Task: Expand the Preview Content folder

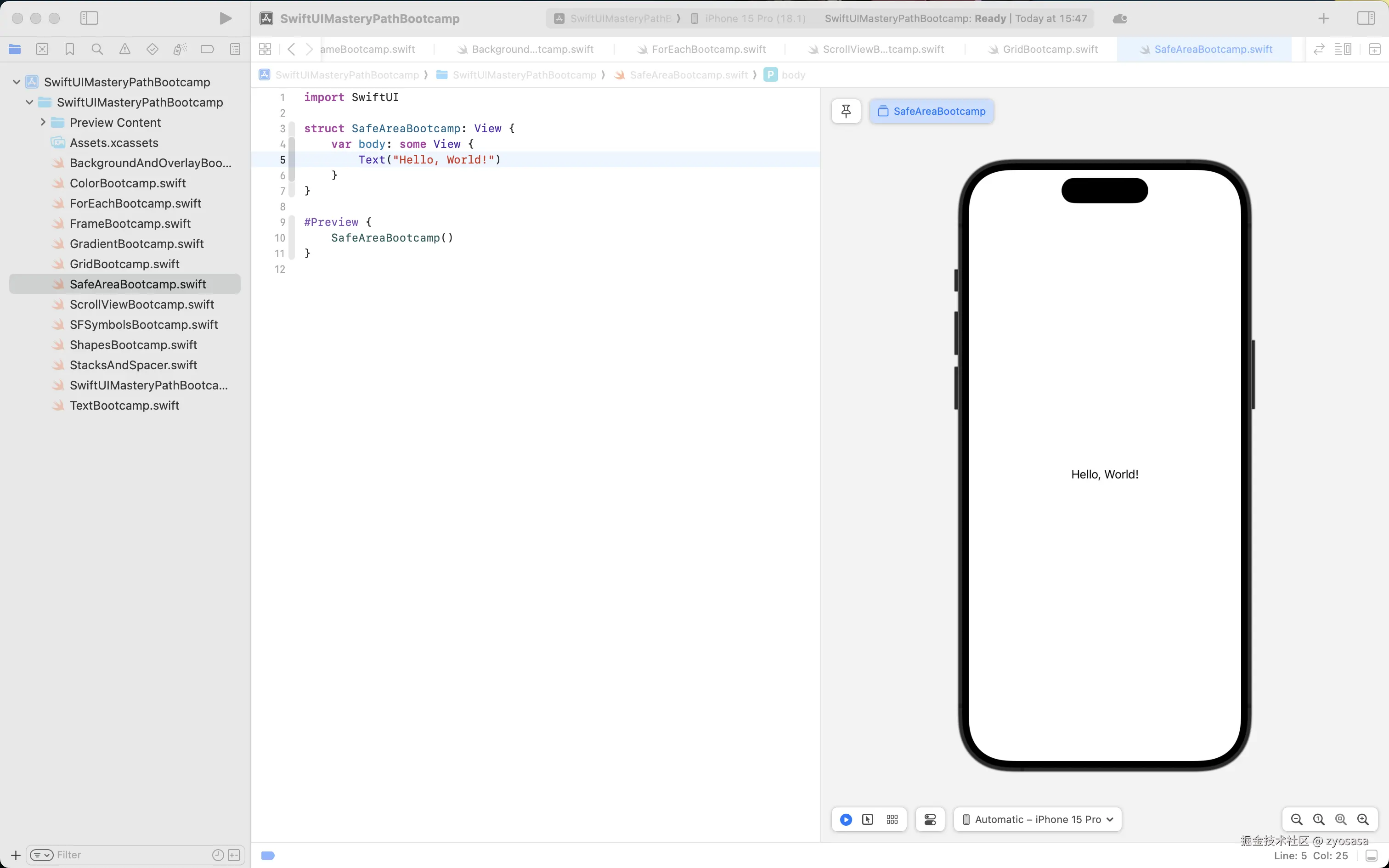Action: [43, 122]
